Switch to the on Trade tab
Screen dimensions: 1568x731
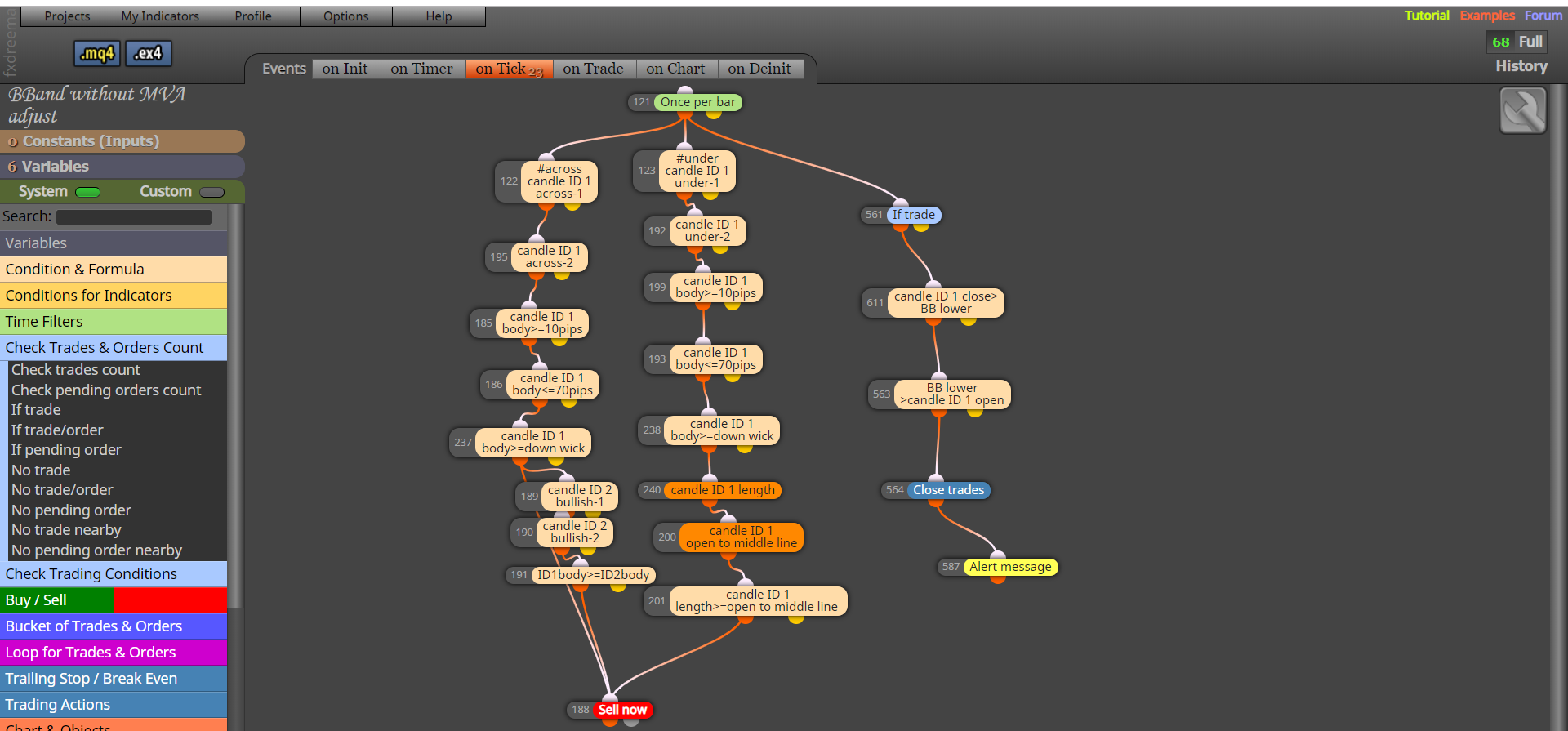click(593, 69)
